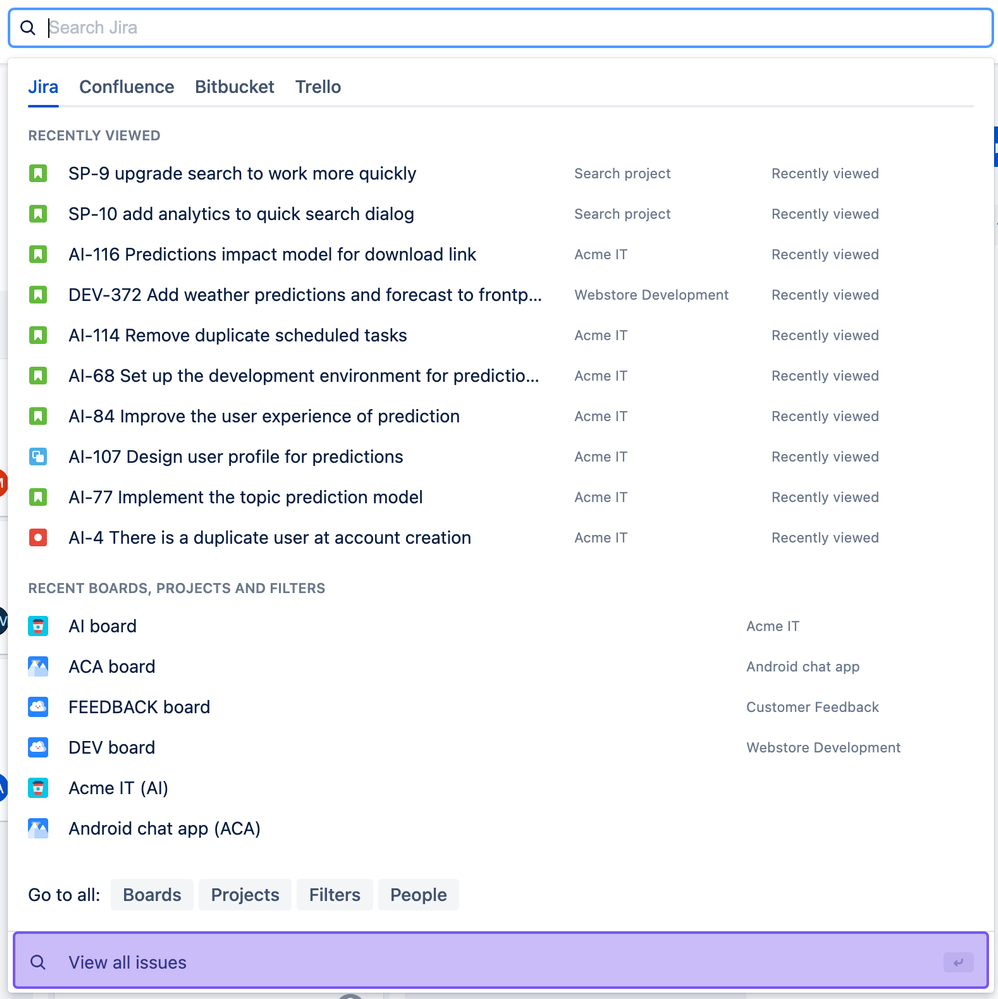Open DEV-372 Add weather predictions issue
The height and width of the screenshot is (999, 998).
[x=305, y=295]
